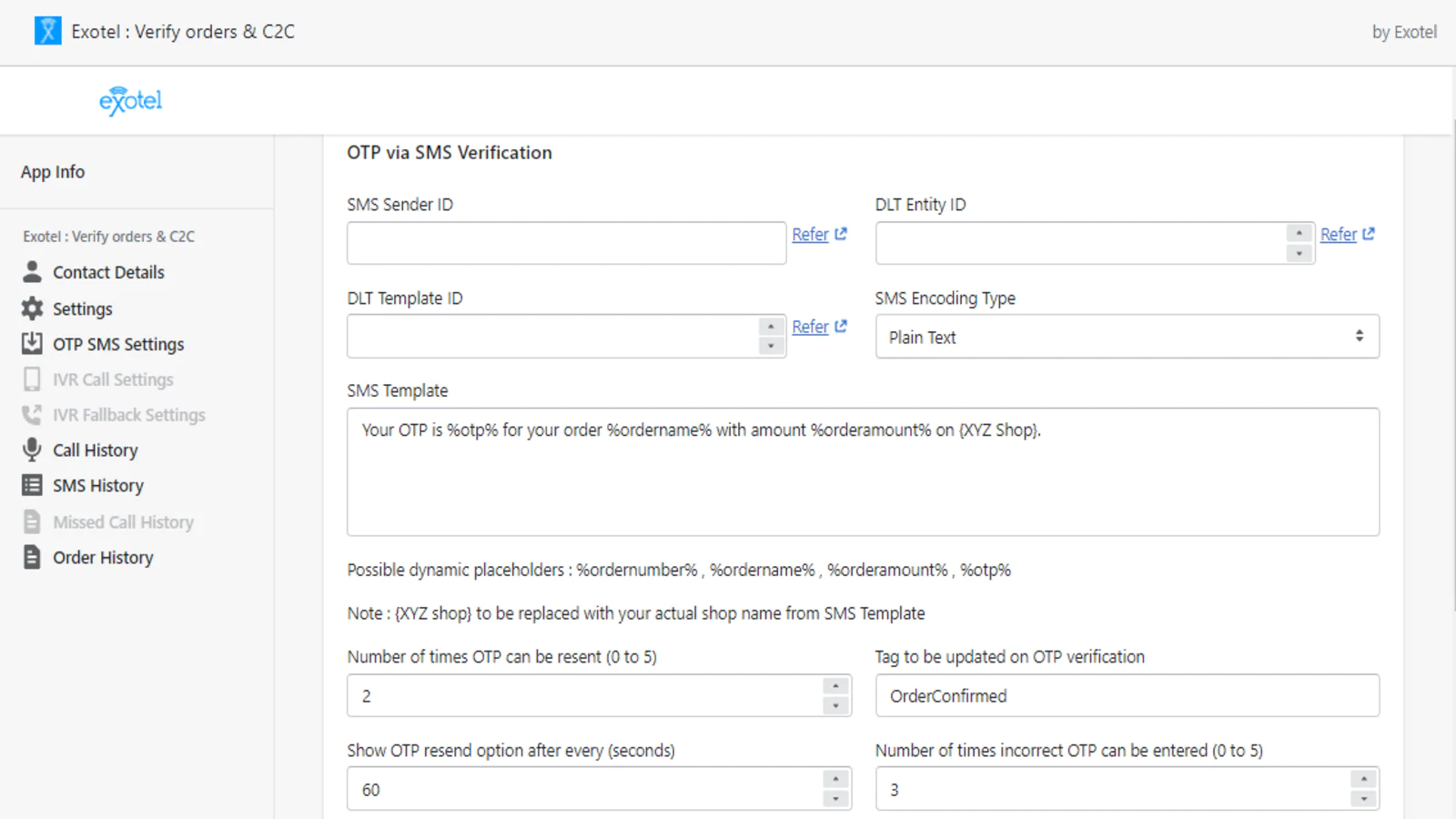
Task: Decrease incorrect OTP attempts with down arrow
Action: point(1363,799)
